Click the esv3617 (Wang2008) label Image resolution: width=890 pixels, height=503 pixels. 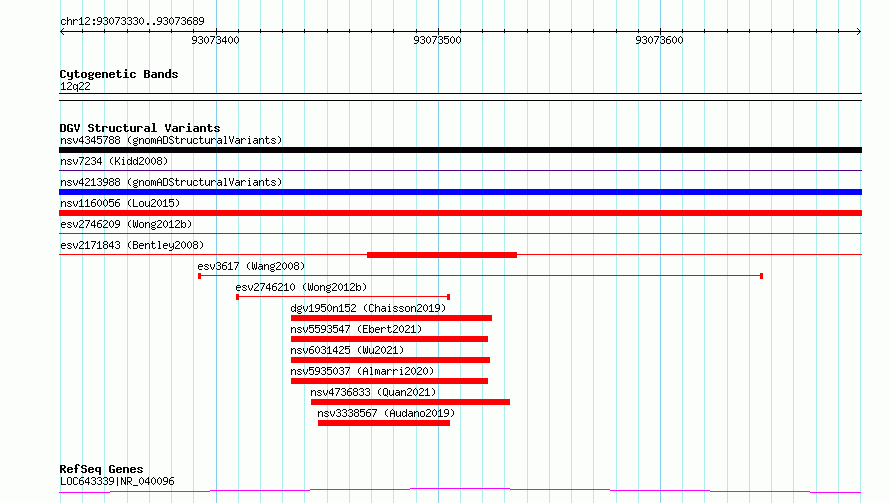point(251,266)
